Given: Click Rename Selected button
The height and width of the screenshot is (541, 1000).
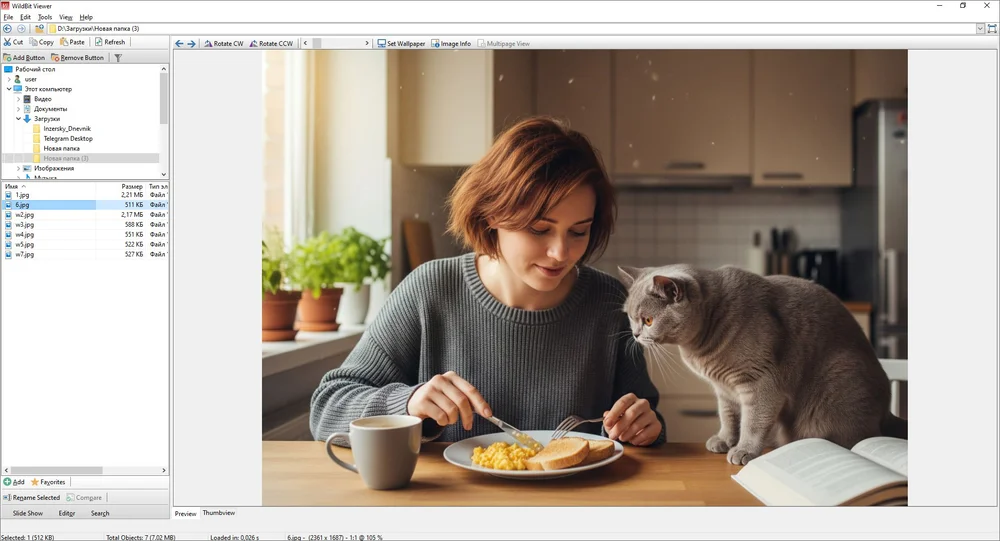Looking at the screenshot, I should pos(31,497).
